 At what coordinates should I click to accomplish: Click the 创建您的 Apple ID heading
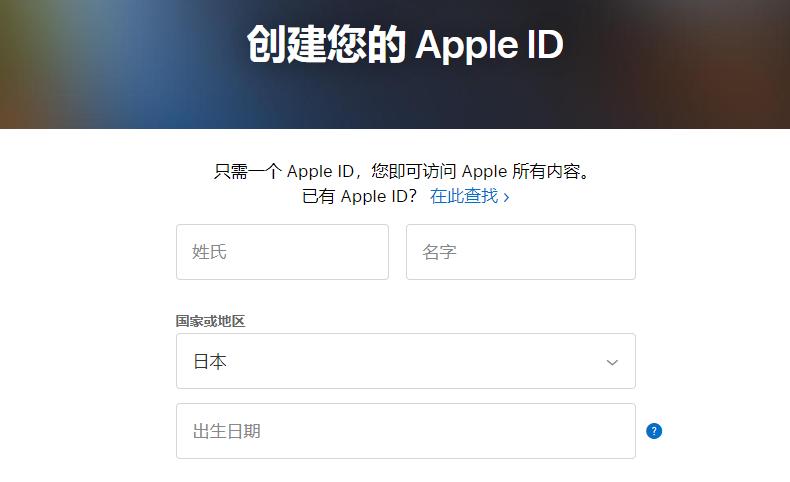[x=405, y=45]
